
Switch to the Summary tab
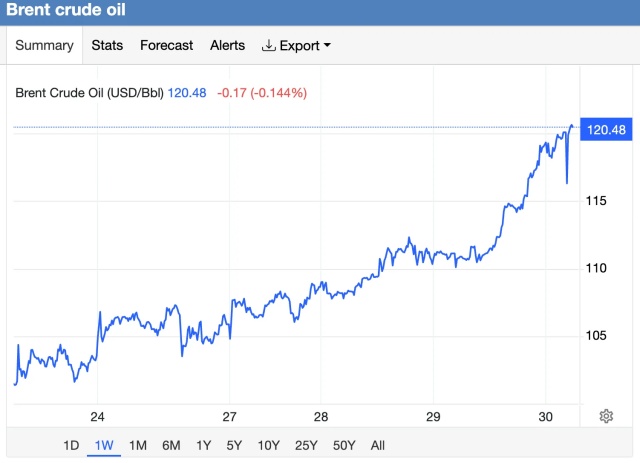pos(44,45)
